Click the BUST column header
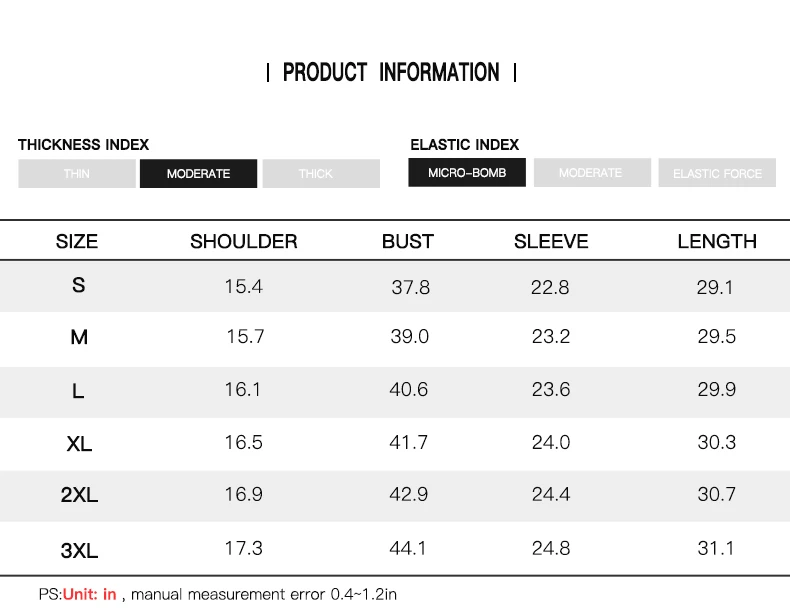The image size is (790, 616). pos(408,241)
